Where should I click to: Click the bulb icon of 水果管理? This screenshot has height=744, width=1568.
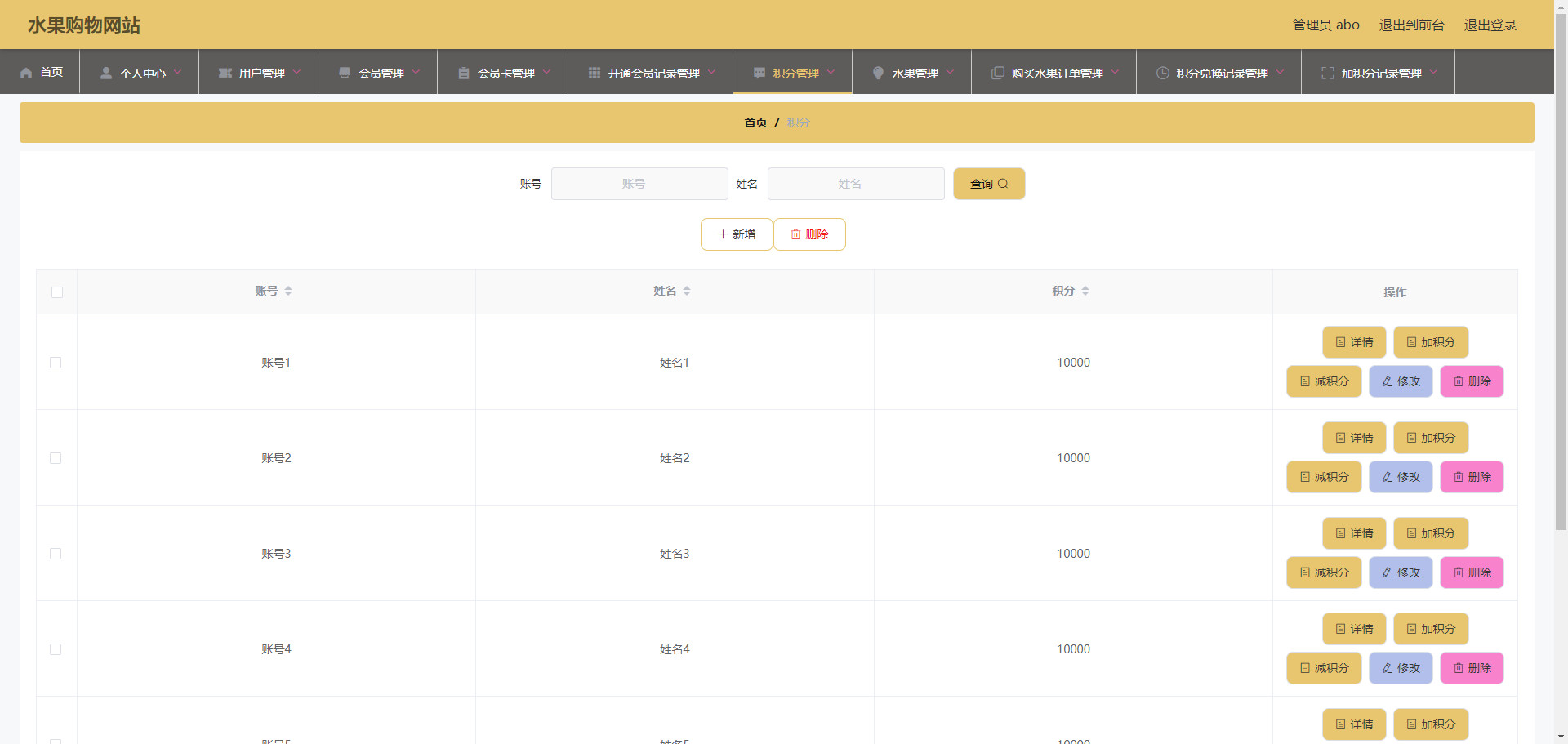[x=879, y=73]
